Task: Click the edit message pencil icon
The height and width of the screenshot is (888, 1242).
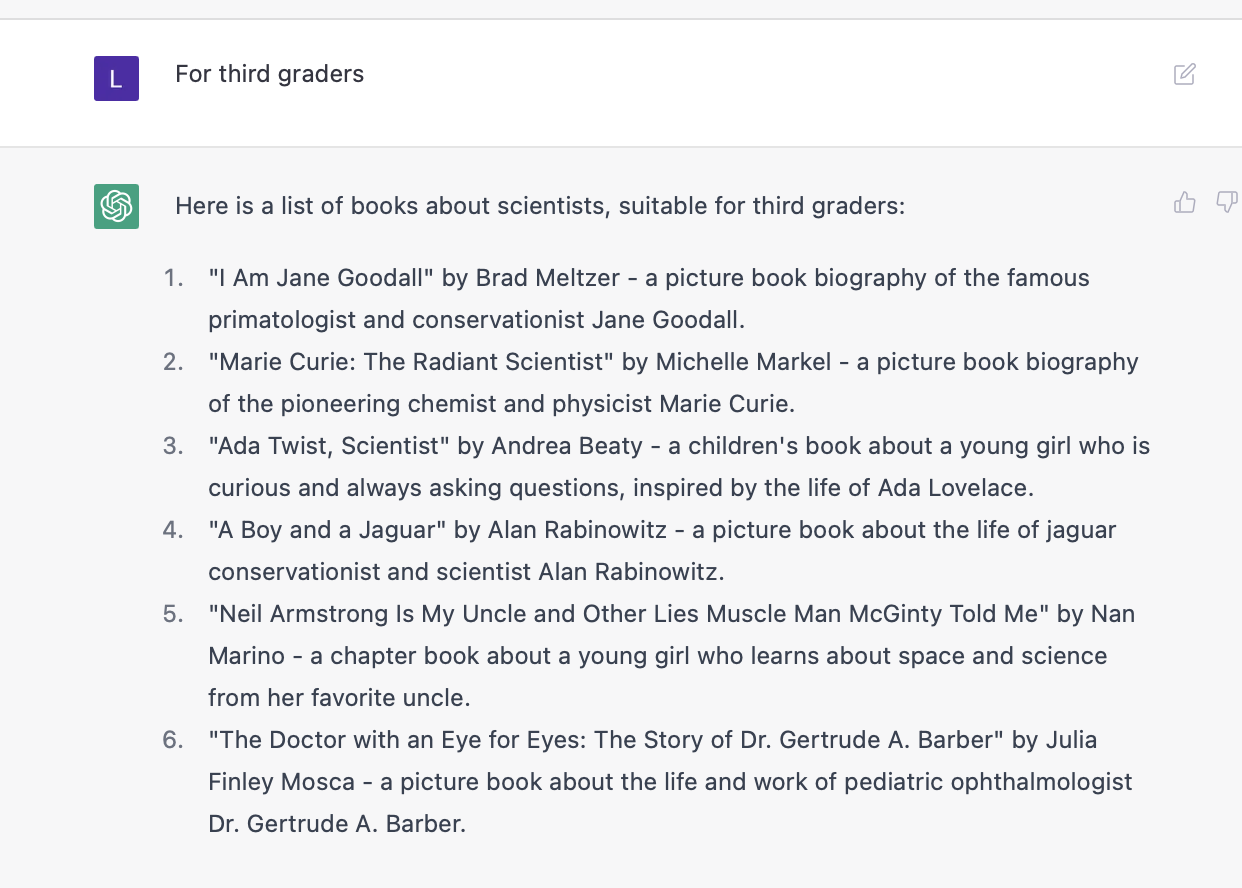Action: (1184, 74)
